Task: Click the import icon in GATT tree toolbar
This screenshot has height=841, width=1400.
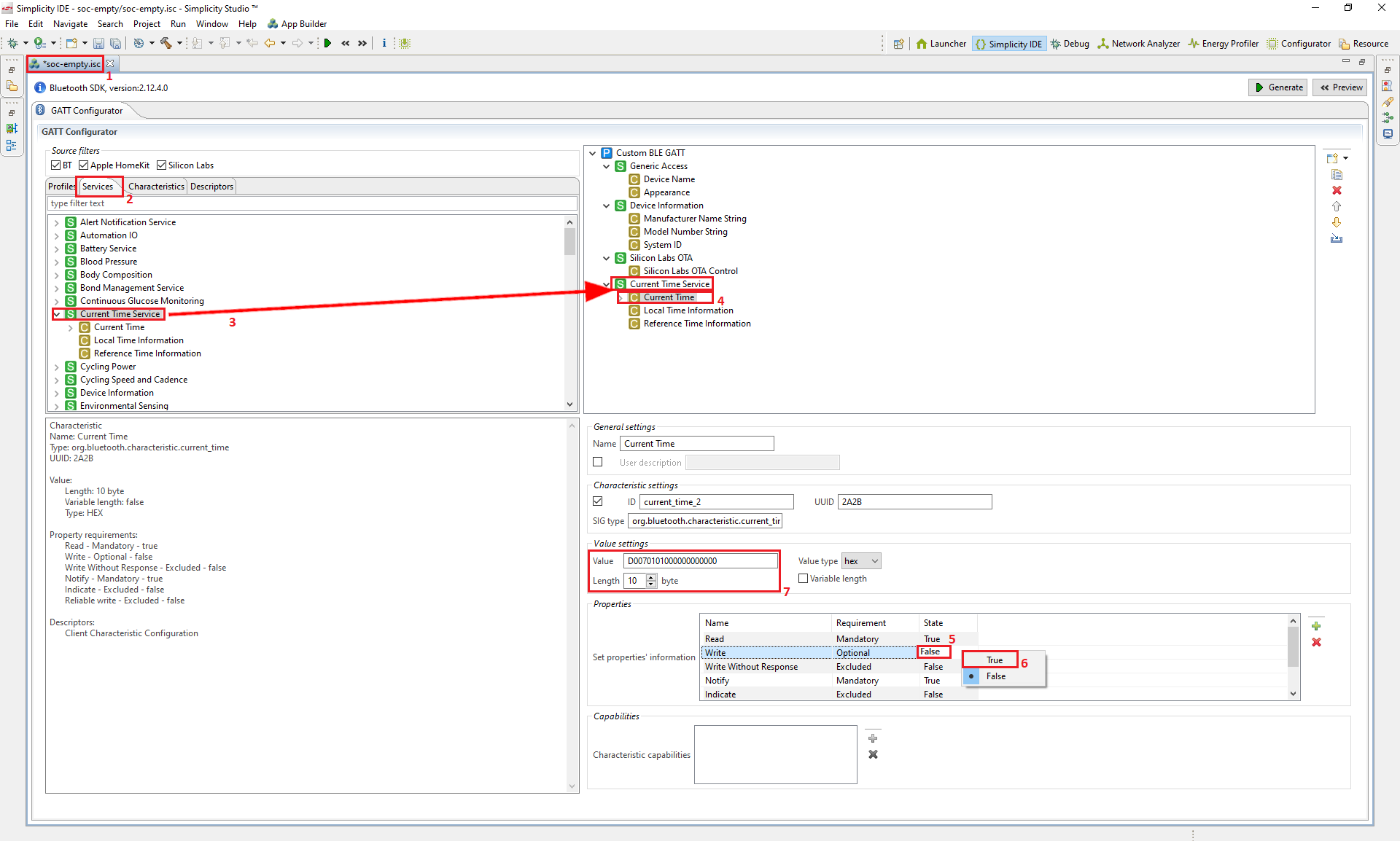Action: point(1337,238)
